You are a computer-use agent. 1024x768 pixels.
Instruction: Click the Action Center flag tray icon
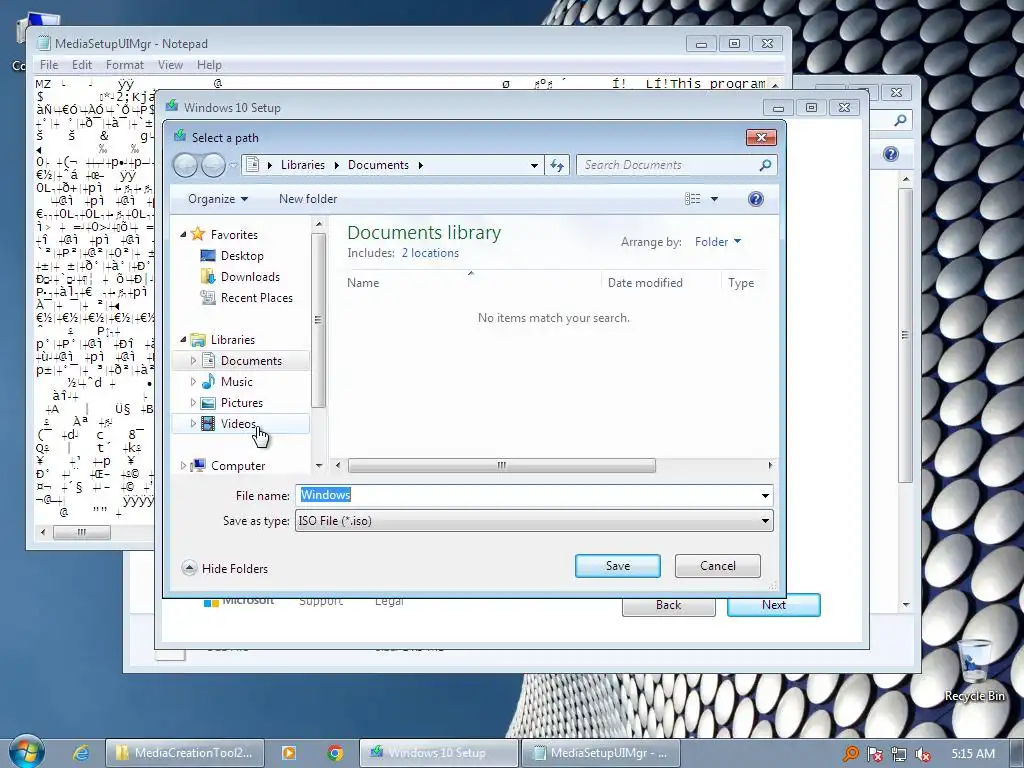tap(874, 754)
